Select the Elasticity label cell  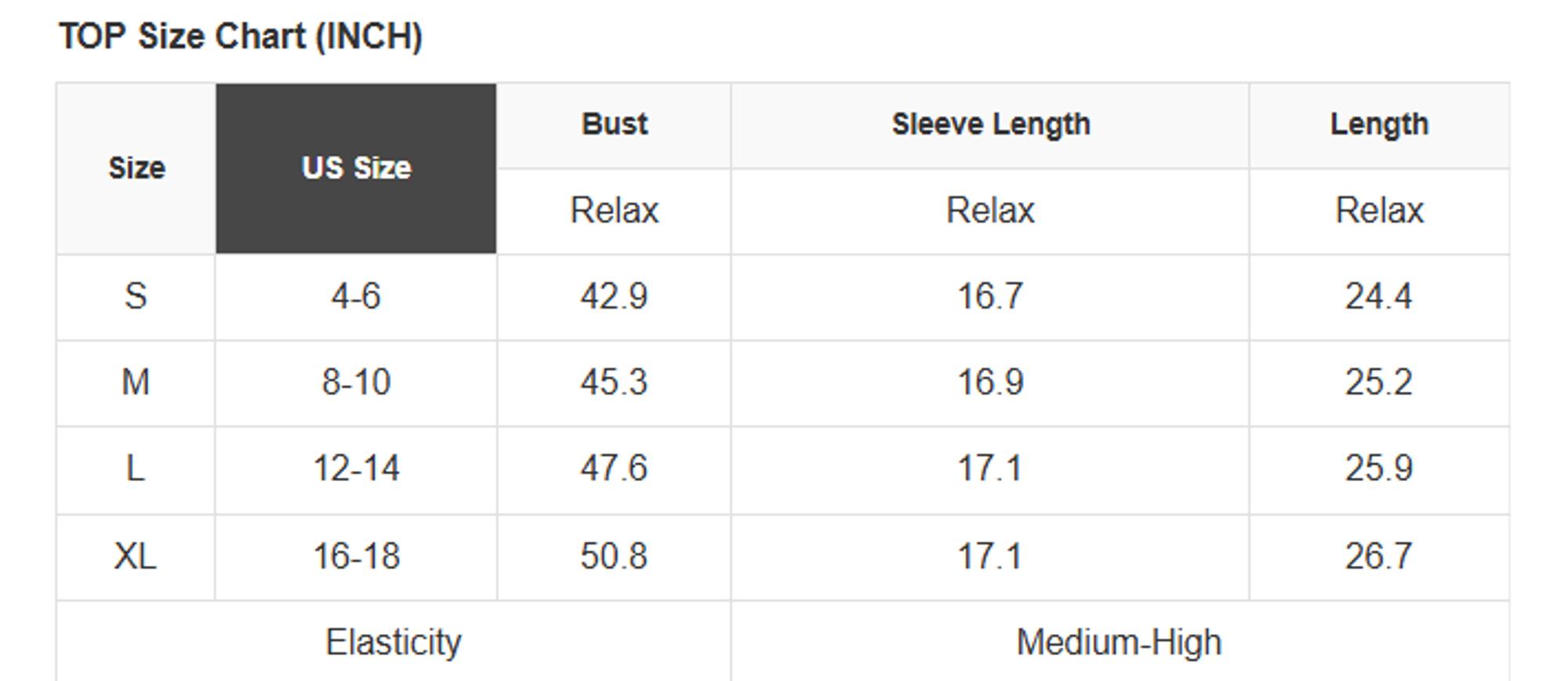tap(394, 643)
